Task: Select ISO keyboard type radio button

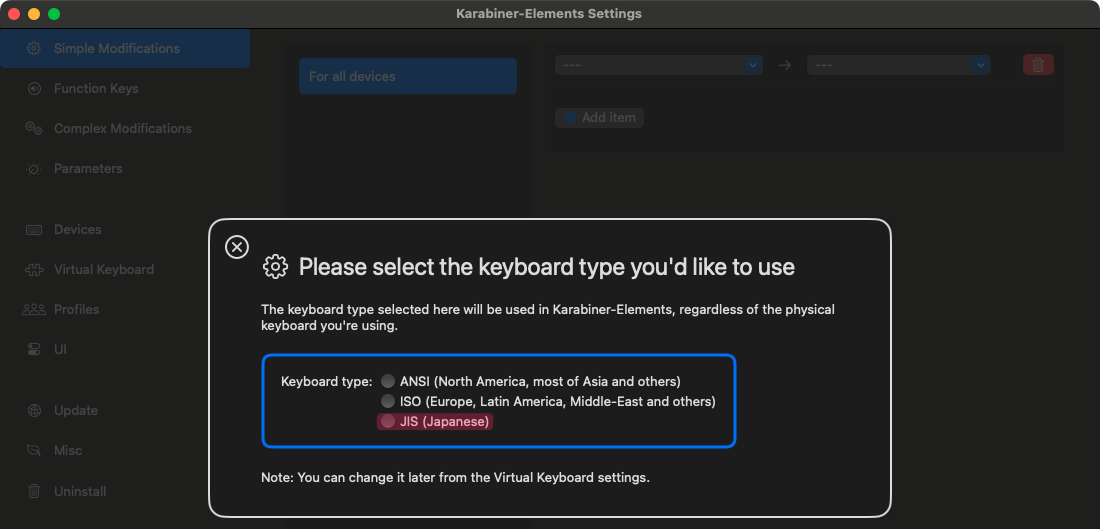Action: coord(388,401)
